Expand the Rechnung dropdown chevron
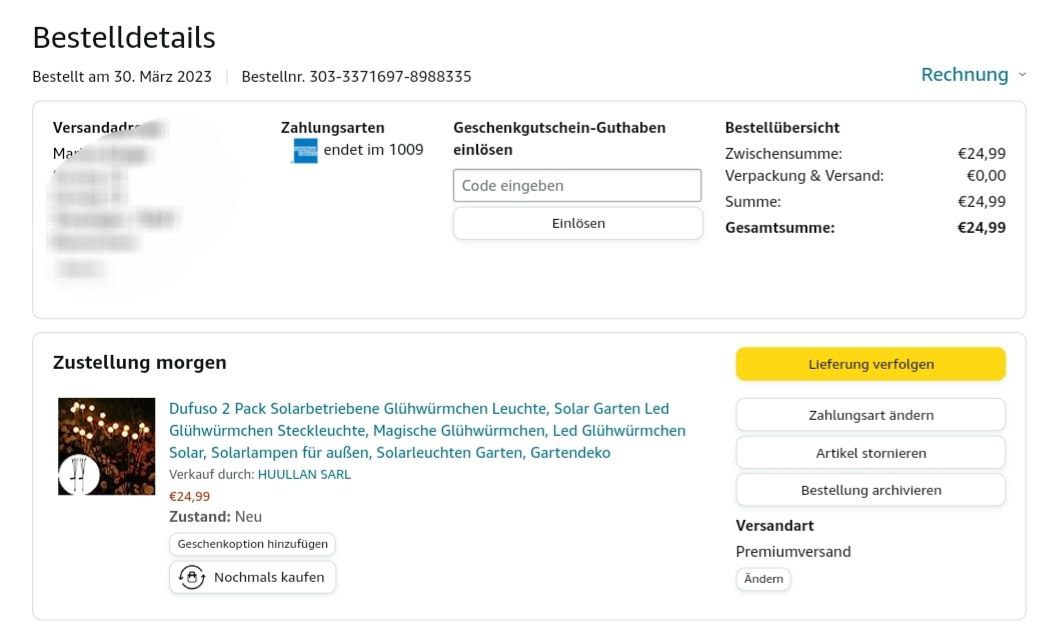This screenshot has height=631, width=1044. click(x=1022, y=75)
